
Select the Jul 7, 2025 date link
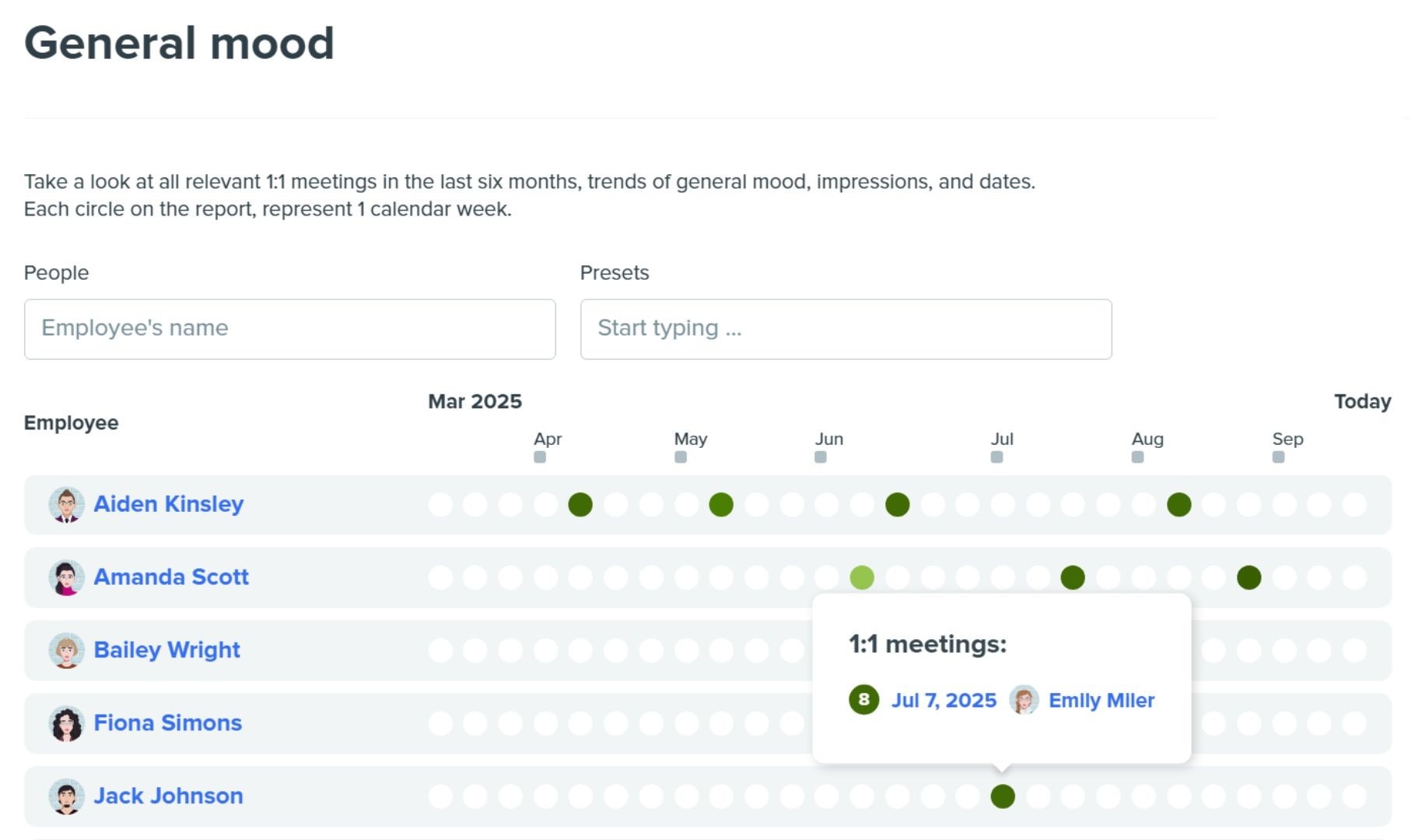pyautogui.click(x=944, y=700)
